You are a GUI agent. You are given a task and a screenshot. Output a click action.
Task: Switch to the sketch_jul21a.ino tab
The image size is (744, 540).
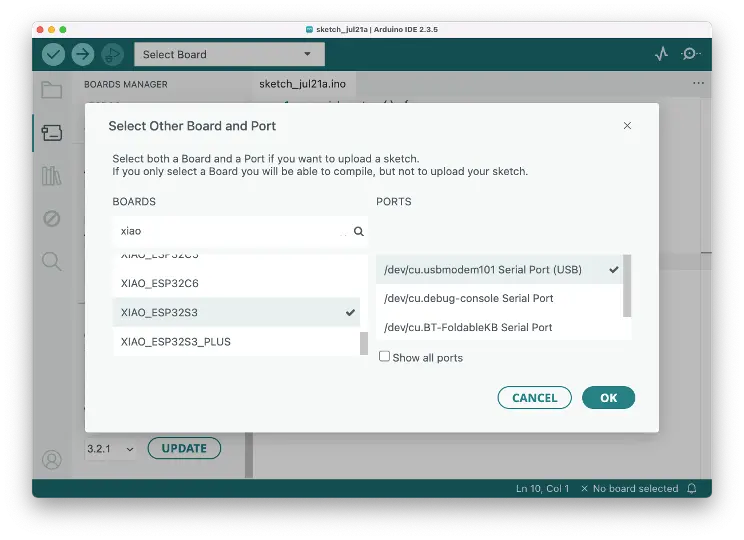tap(302, 84)
